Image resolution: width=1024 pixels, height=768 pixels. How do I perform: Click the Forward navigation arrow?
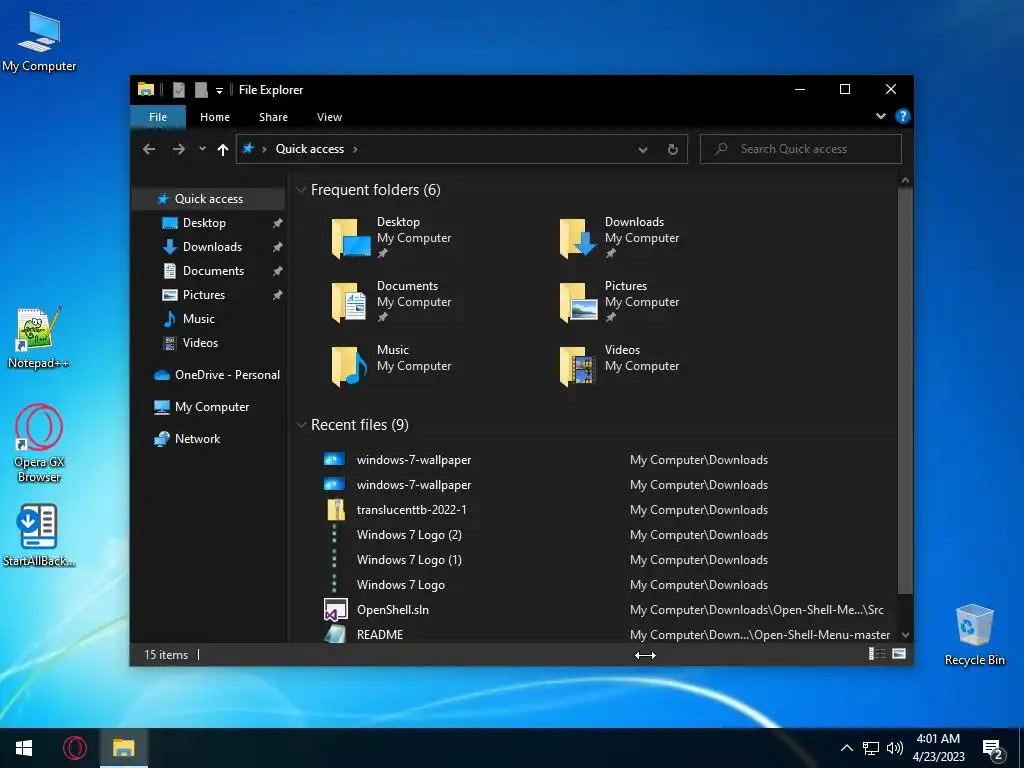[x=178, y=149]
